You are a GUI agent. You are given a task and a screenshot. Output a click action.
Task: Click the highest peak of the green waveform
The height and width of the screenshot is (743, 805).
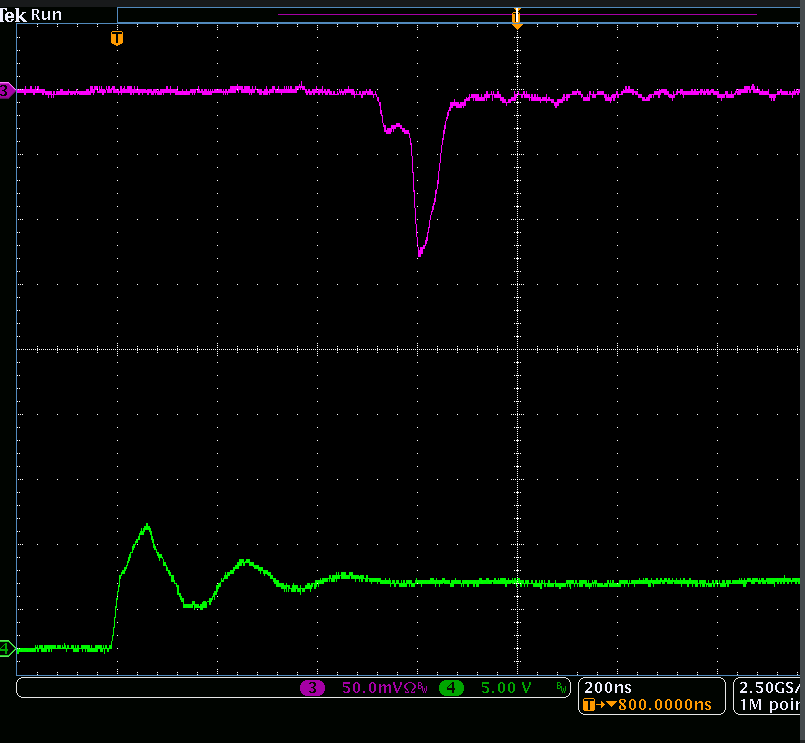pos(148,525)
